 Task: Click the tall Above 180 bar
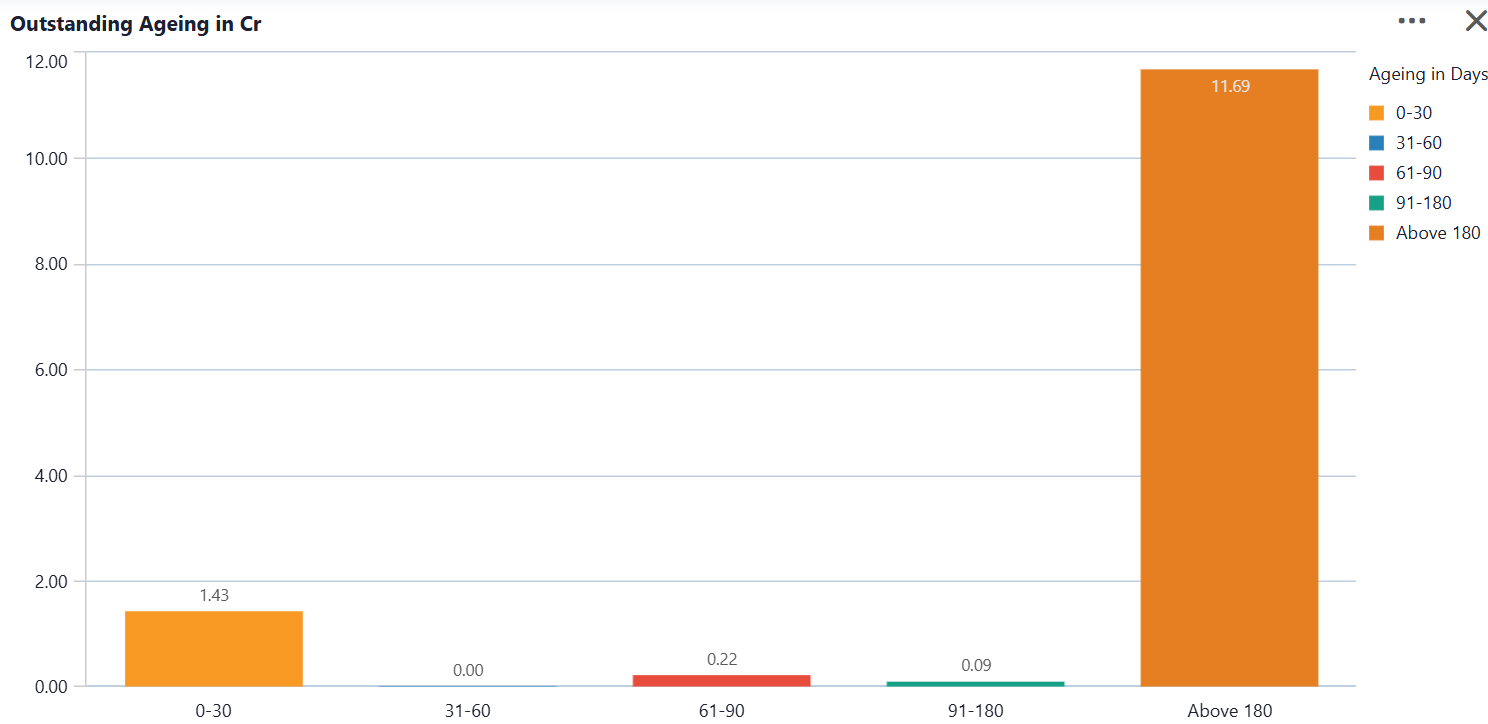1229,378
